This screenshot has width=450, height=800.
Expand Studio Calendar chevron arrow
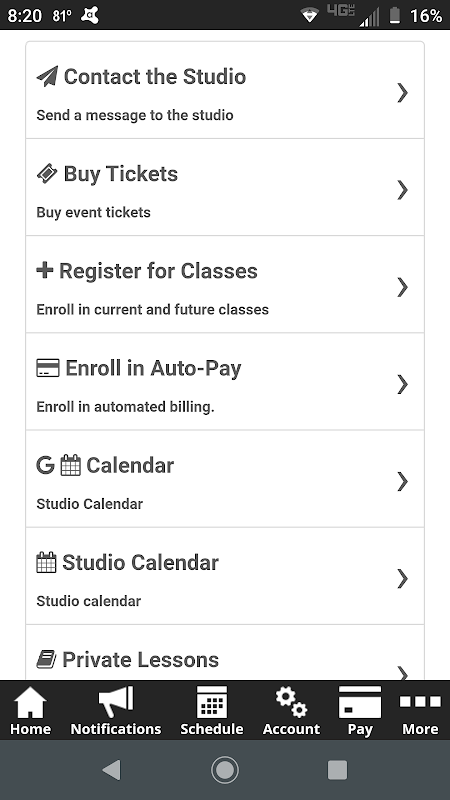point(403,579)
